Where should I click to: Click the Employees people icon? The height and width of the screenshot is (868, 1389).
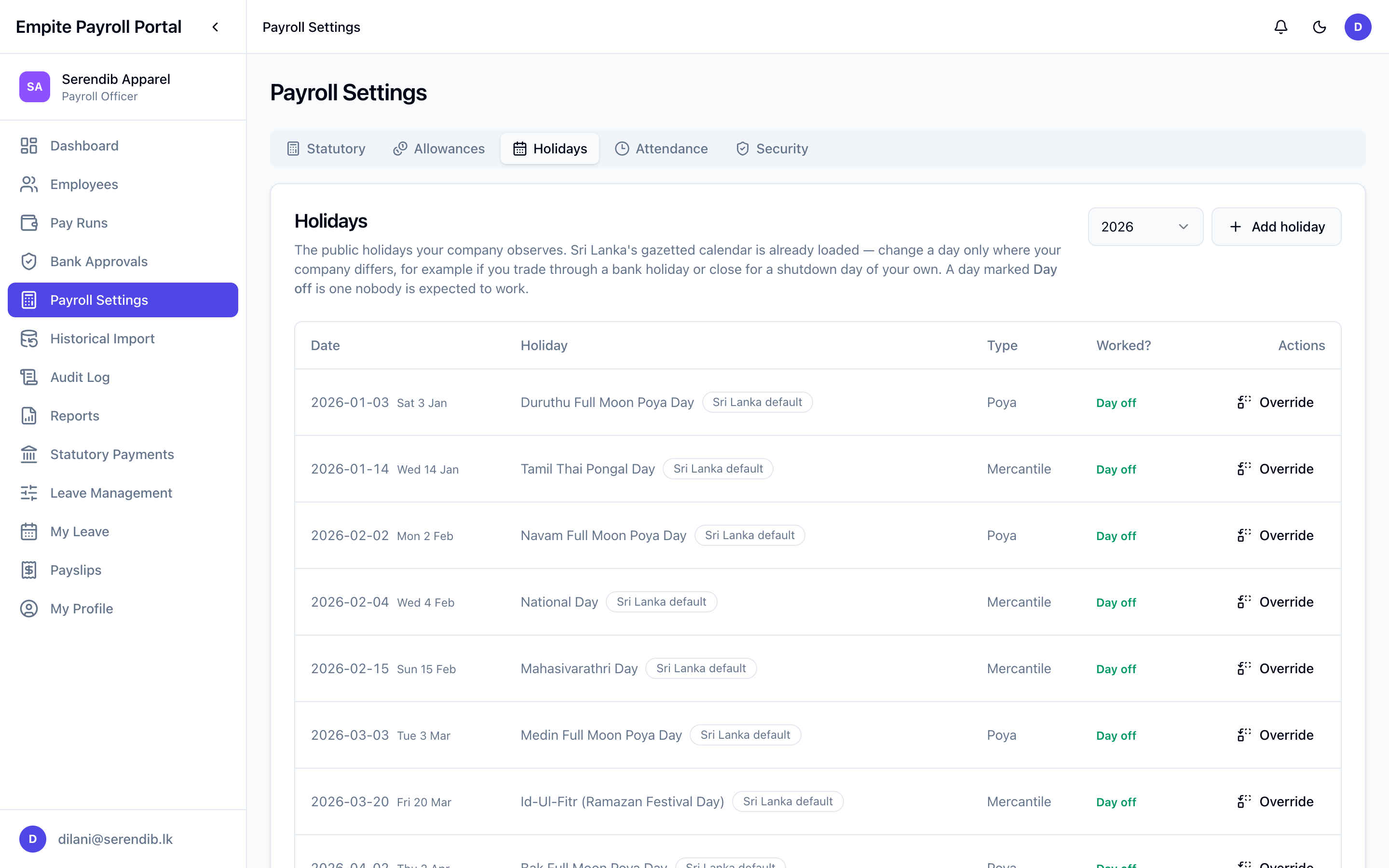[29, 184]
